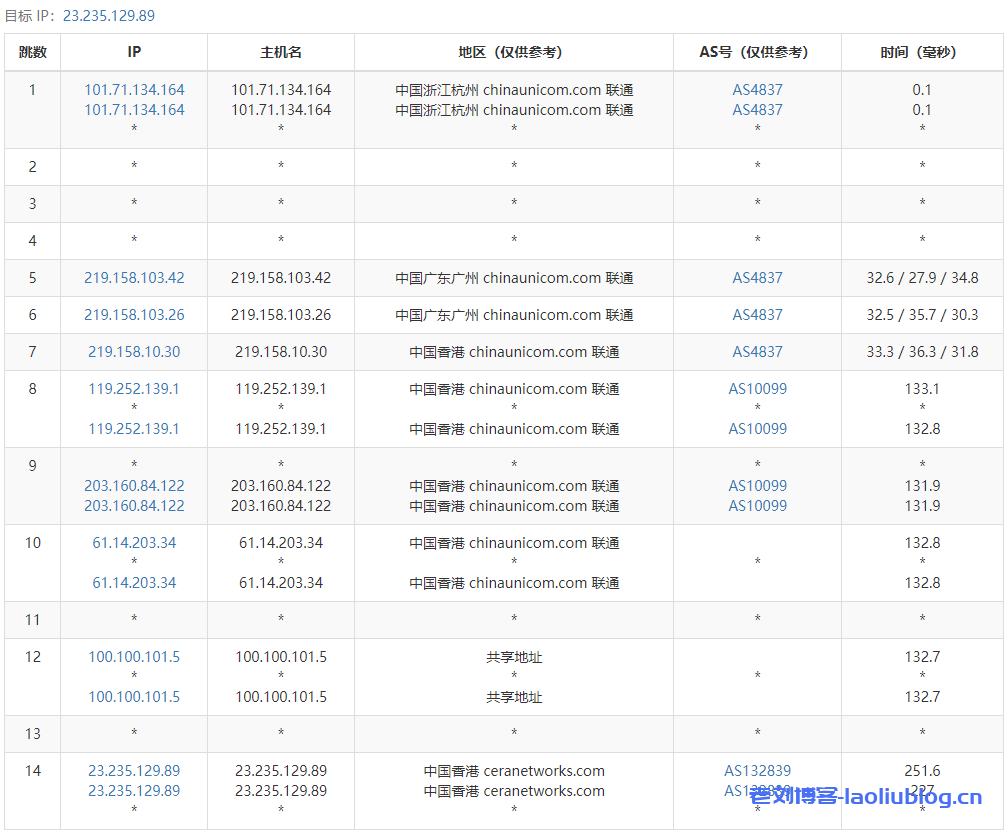Click top AS132839 link in hop 14
1008x834 pixels.
[757, 771]
